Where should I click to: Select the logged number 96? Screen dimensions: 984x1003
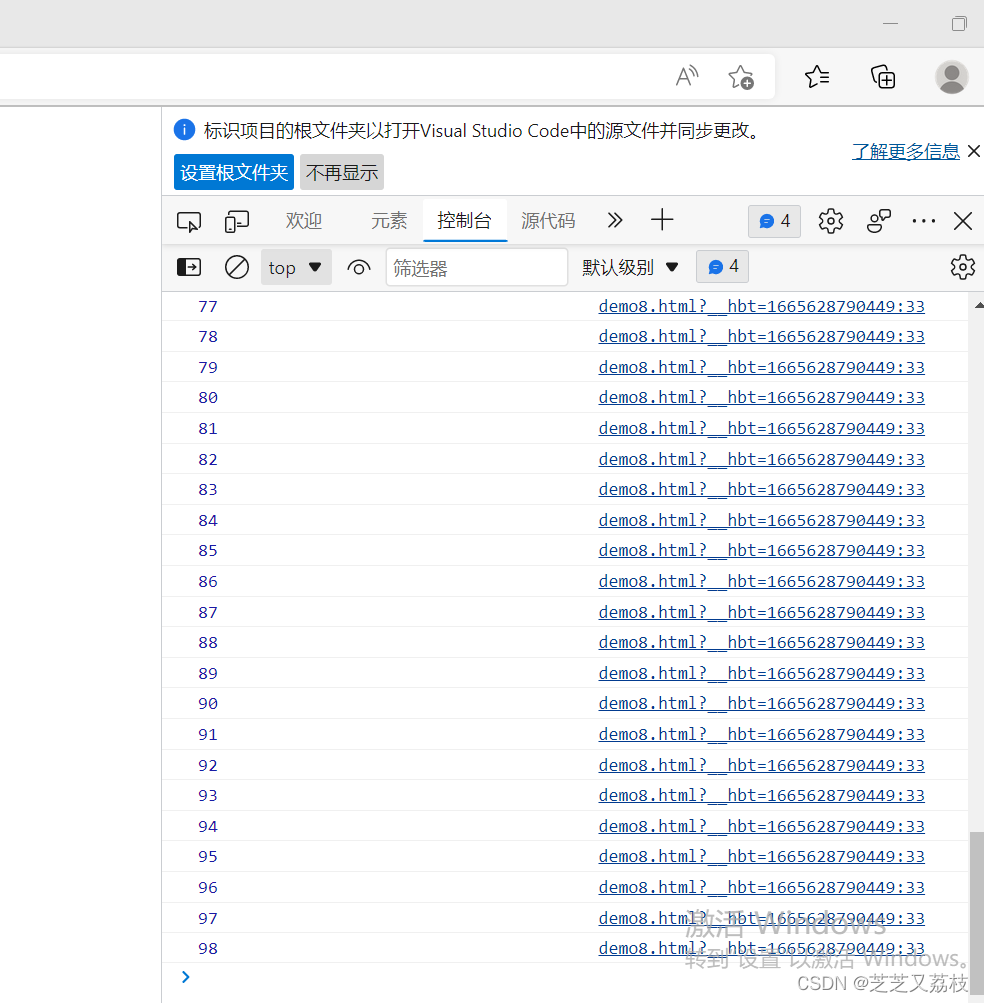[x=208, y=888]
